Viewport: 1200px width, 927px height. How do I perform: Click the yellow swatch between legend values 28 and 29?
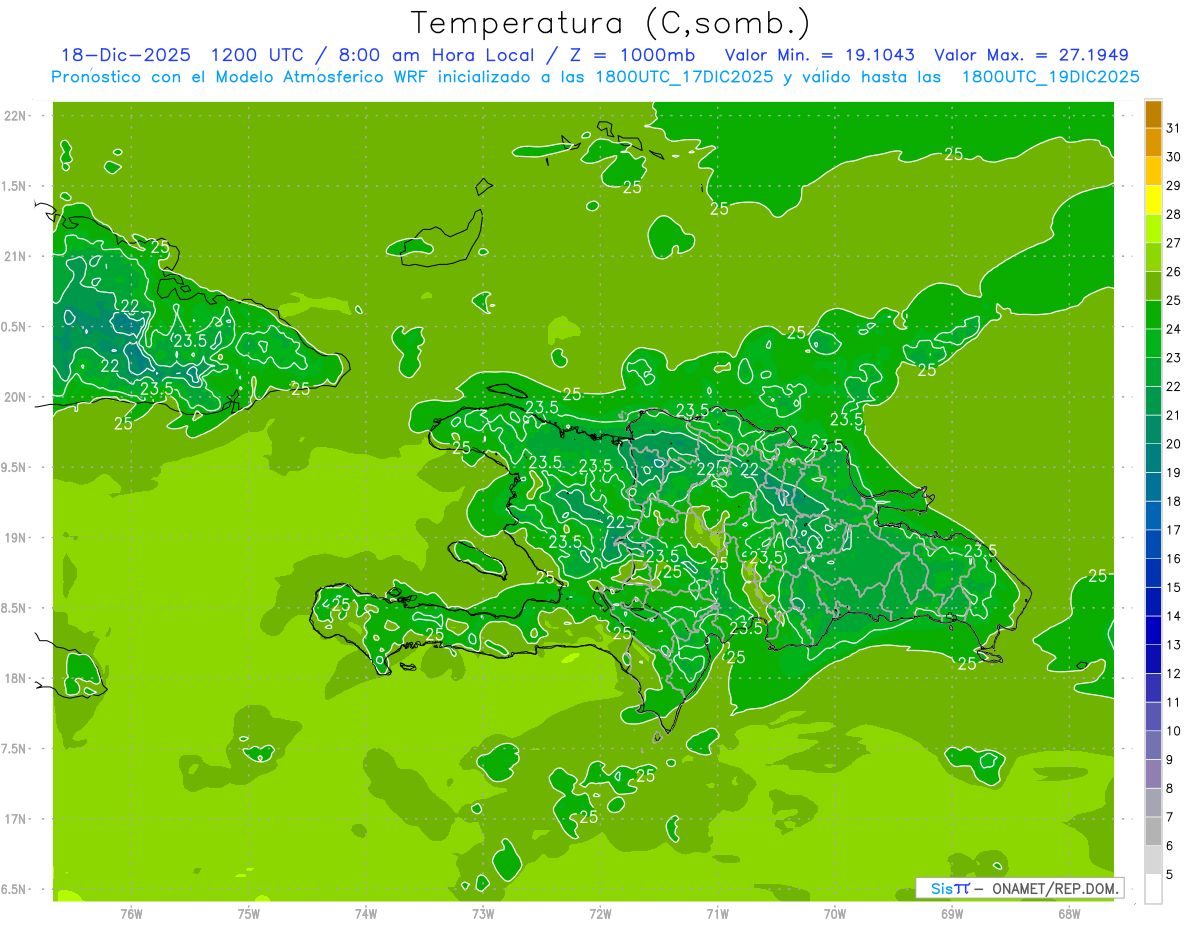pos(1153,200)
